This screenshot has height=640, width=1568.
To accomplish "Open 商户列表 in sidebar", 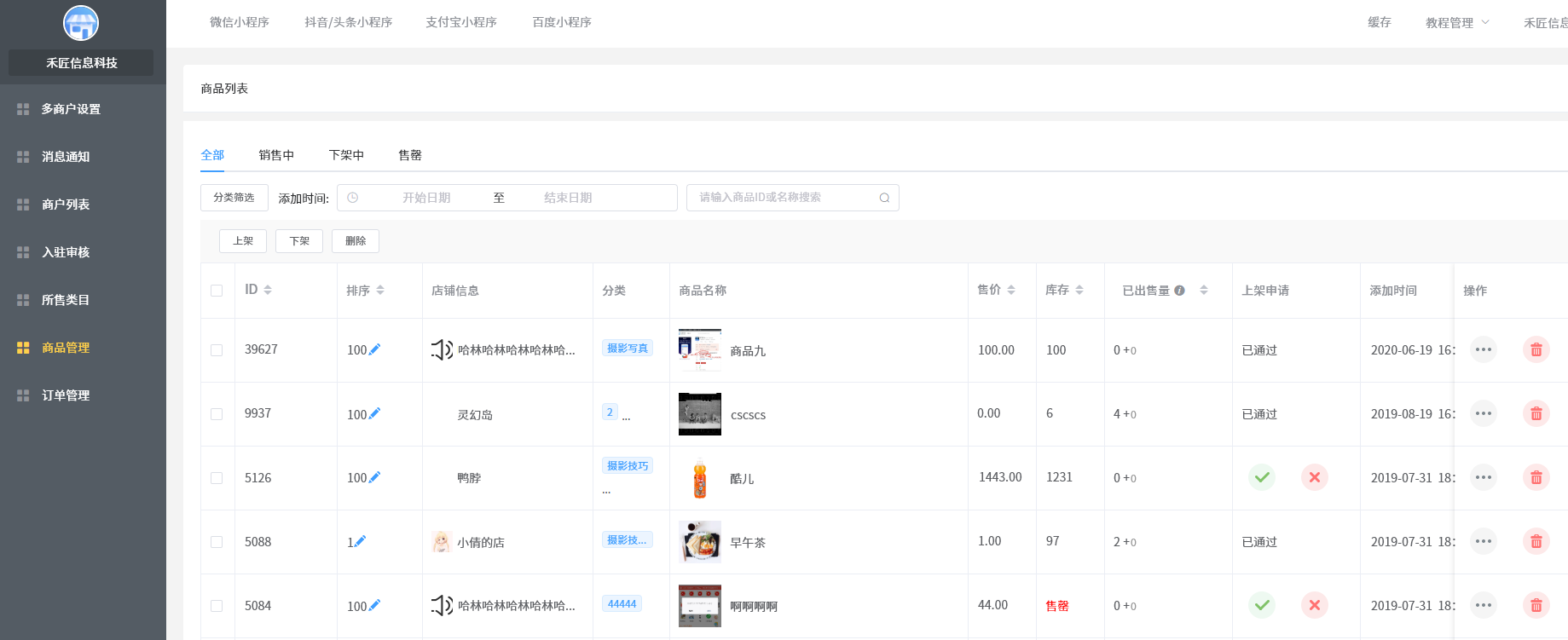I will [x=66, y=205].
